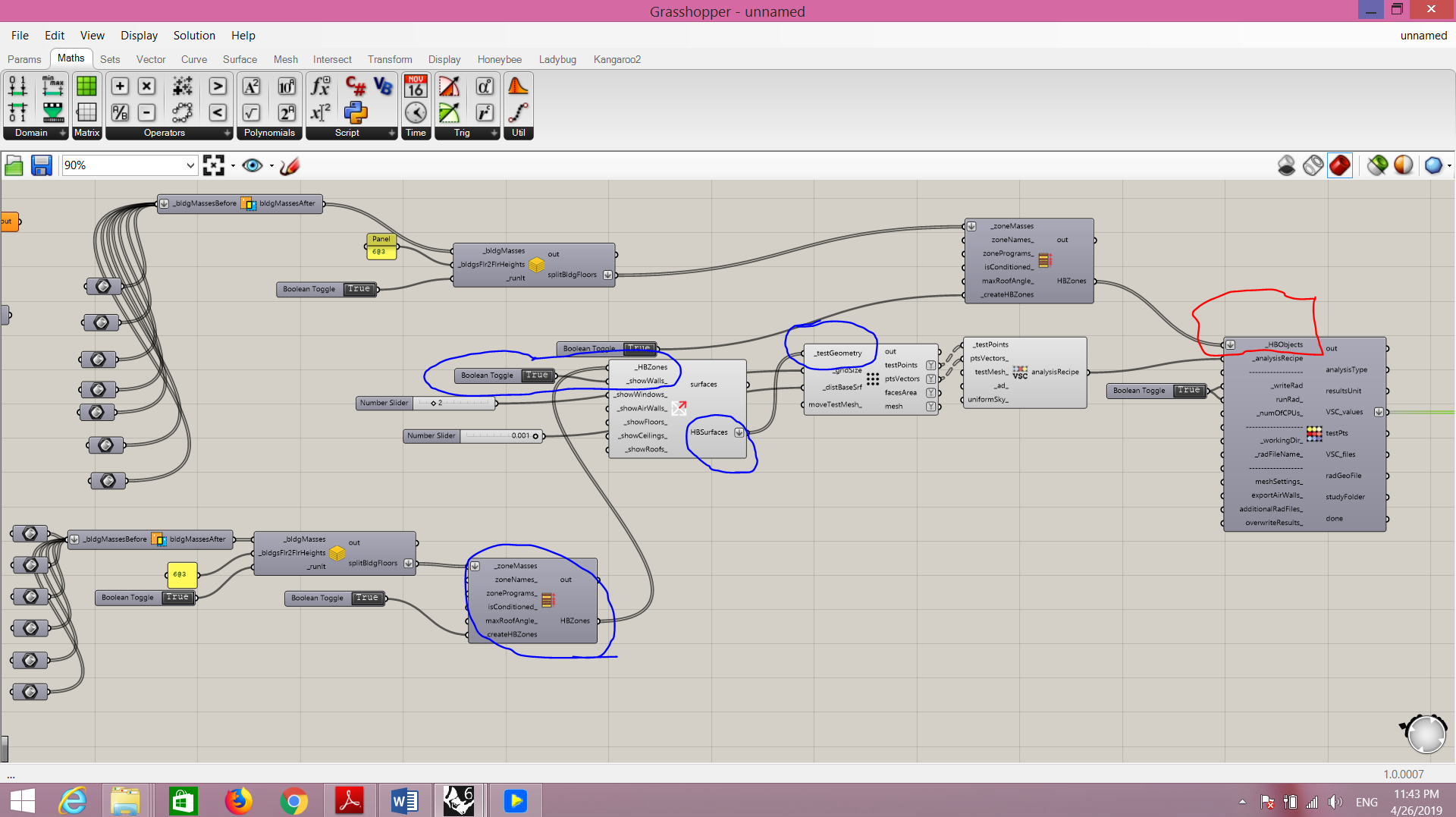Expand the Domain panel dropdown arrow
This screenshot has width=1456, height=817.
tap(63, 133)
